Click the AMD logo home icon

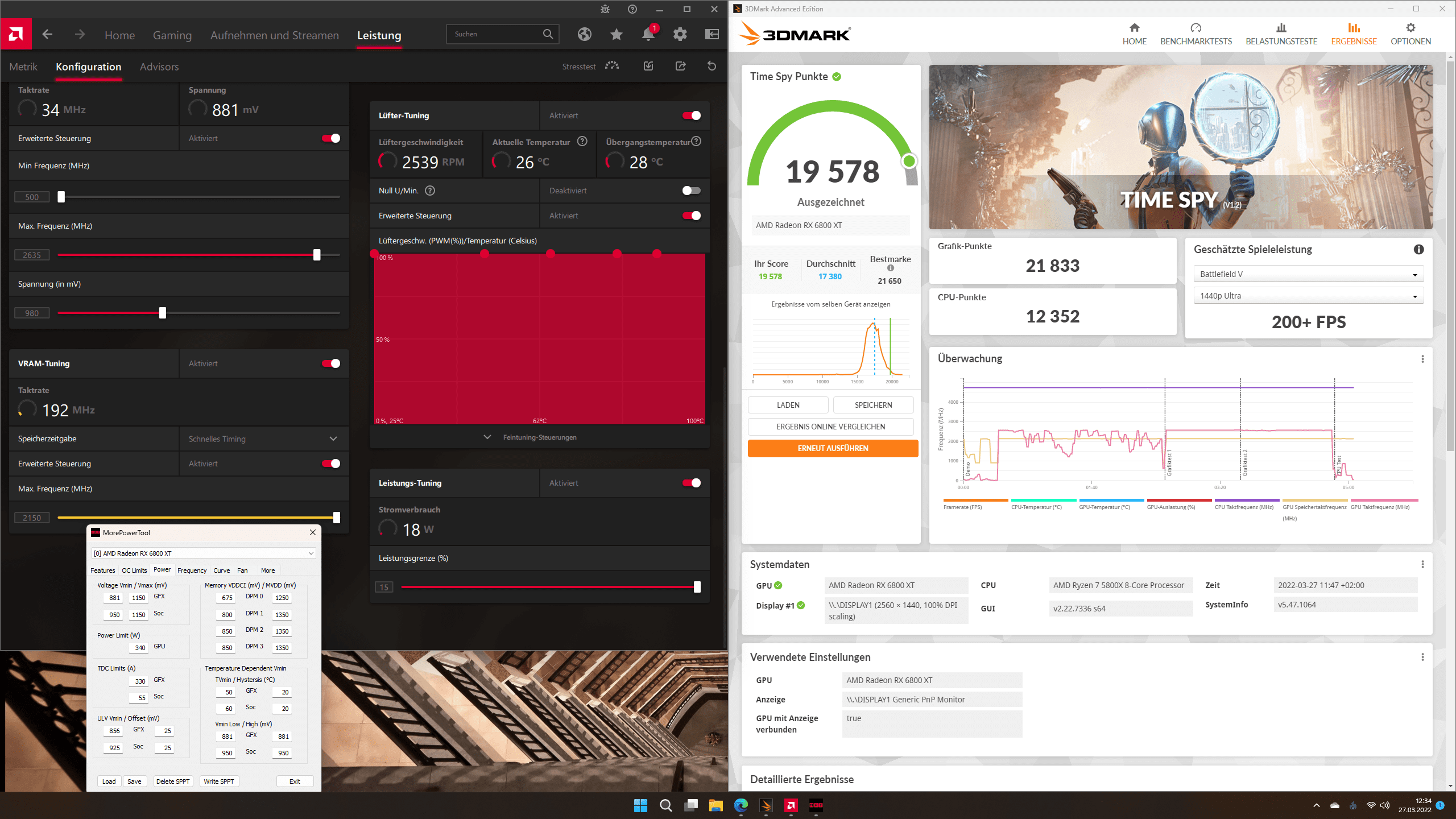(16, 35)
